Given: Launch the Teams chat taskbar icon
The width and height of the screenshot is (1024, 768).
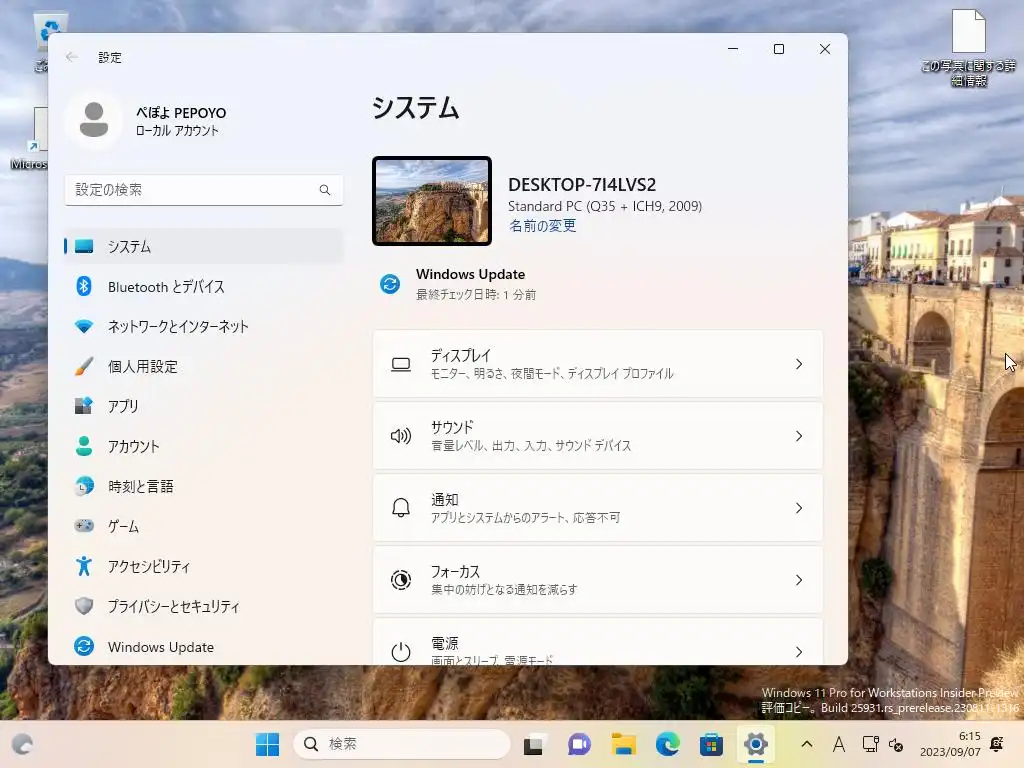Looking at the screenshot, I should [579, 744].
